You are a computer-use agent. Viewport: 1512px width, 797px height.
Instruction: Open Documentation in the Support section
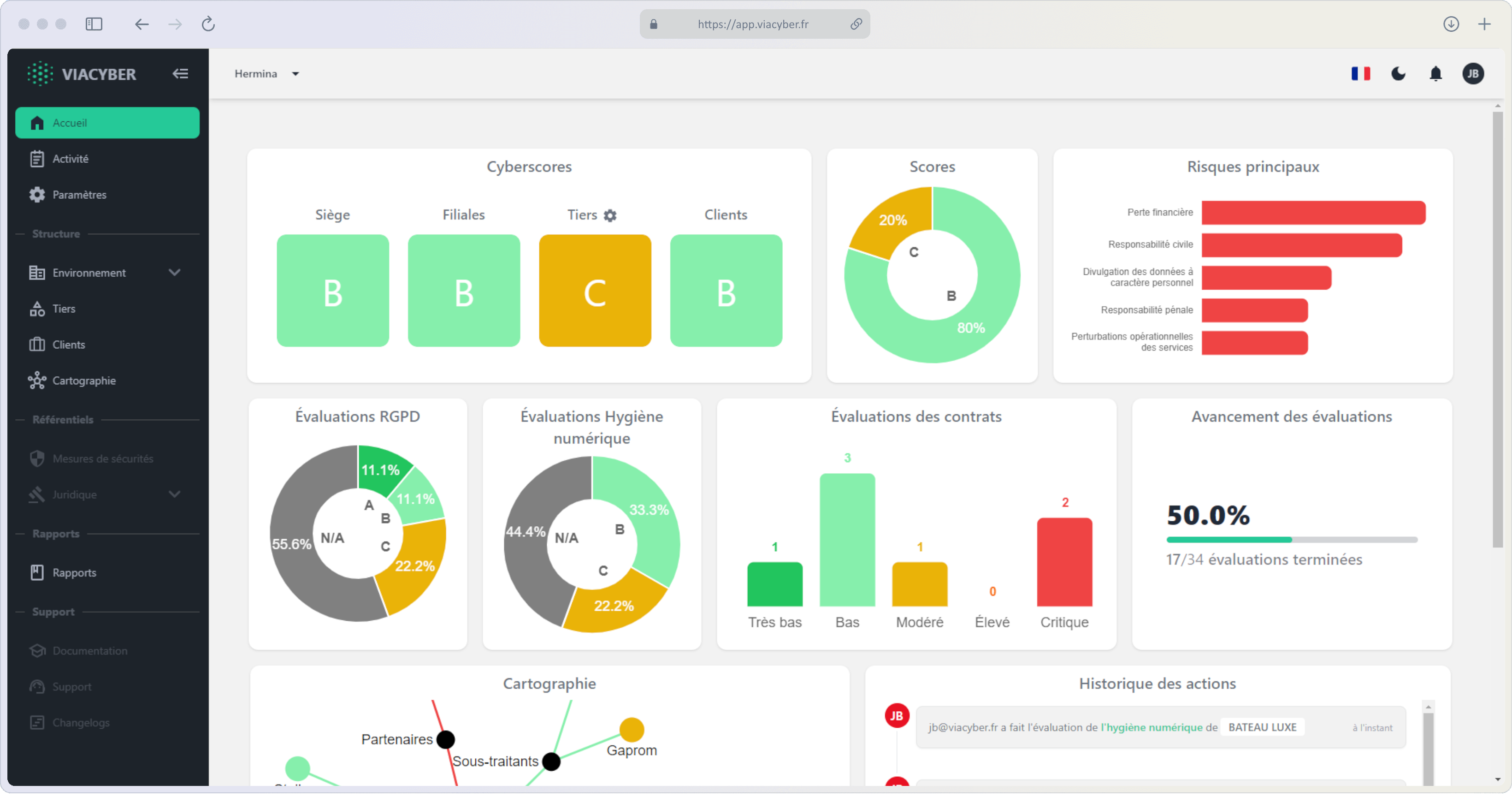pos(107,652)
